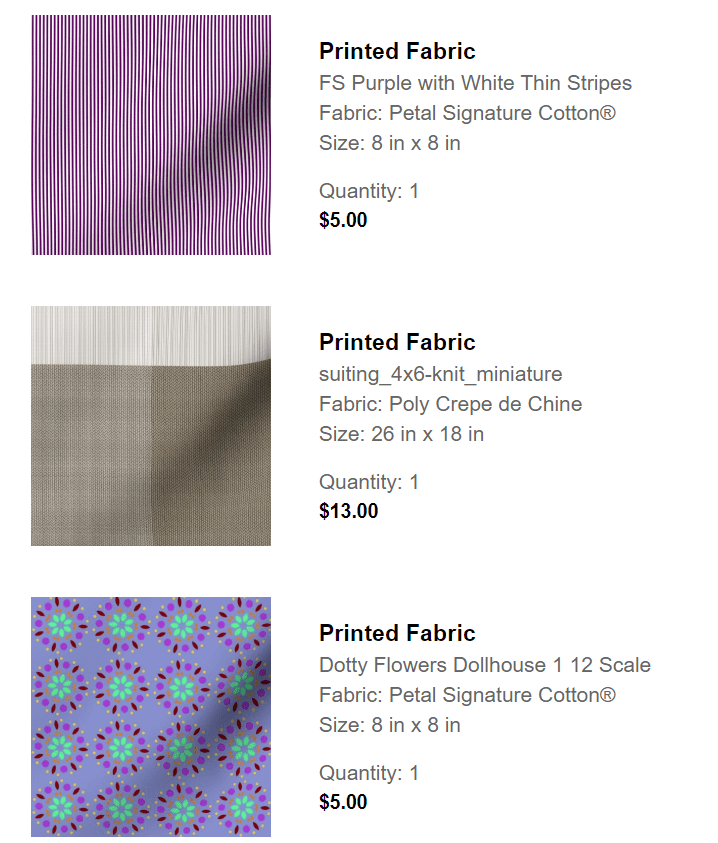This screenshot has height=843, width=718.
Task: Click first Printed Fabric heading
Action: (397, 51)
